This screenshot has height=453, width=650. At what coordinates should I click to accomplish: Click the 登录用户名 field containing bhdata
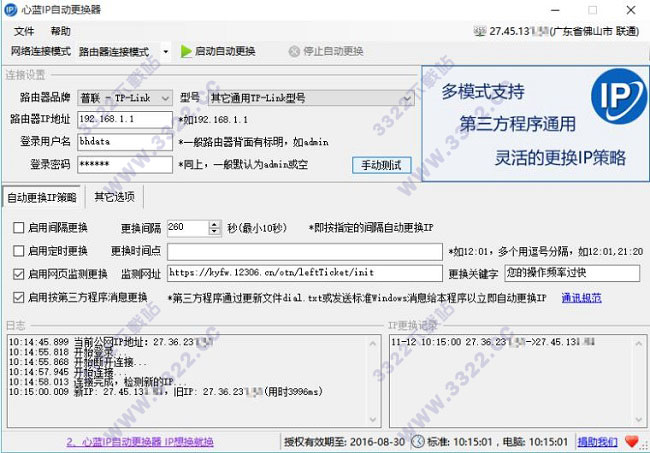point(125,142)
